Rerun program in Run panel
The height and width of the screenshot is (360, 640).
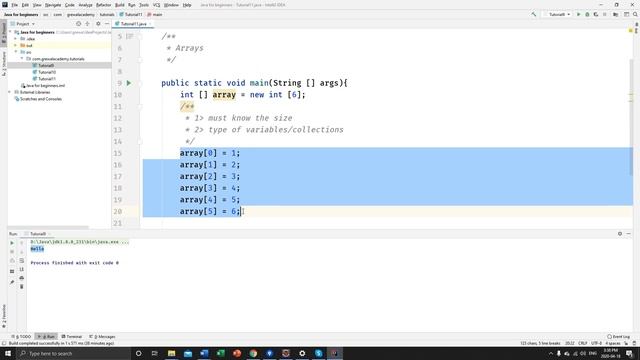tap(12, 243)
